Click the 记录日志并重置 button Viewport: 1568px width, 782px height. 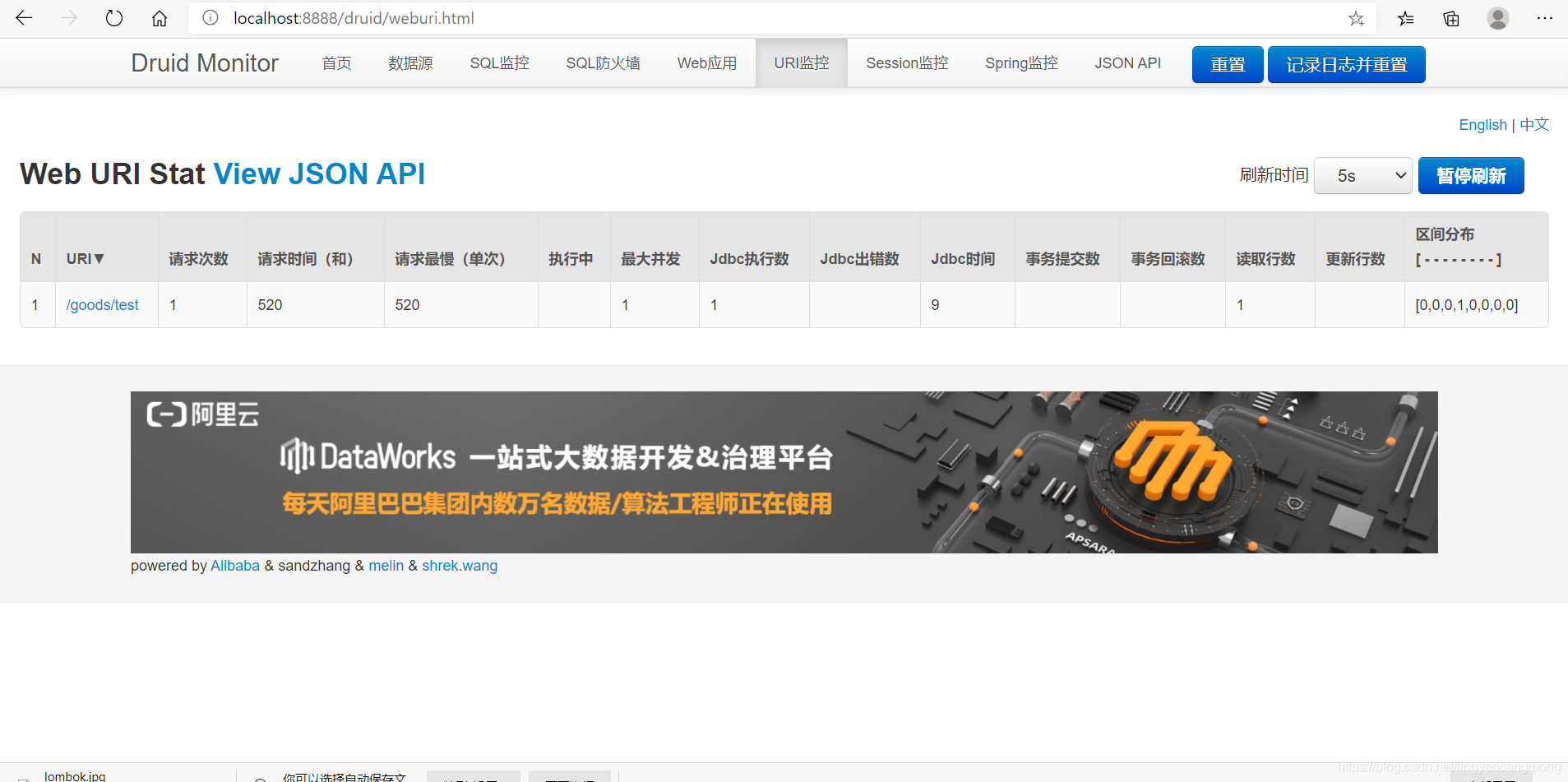[1347, 64]
